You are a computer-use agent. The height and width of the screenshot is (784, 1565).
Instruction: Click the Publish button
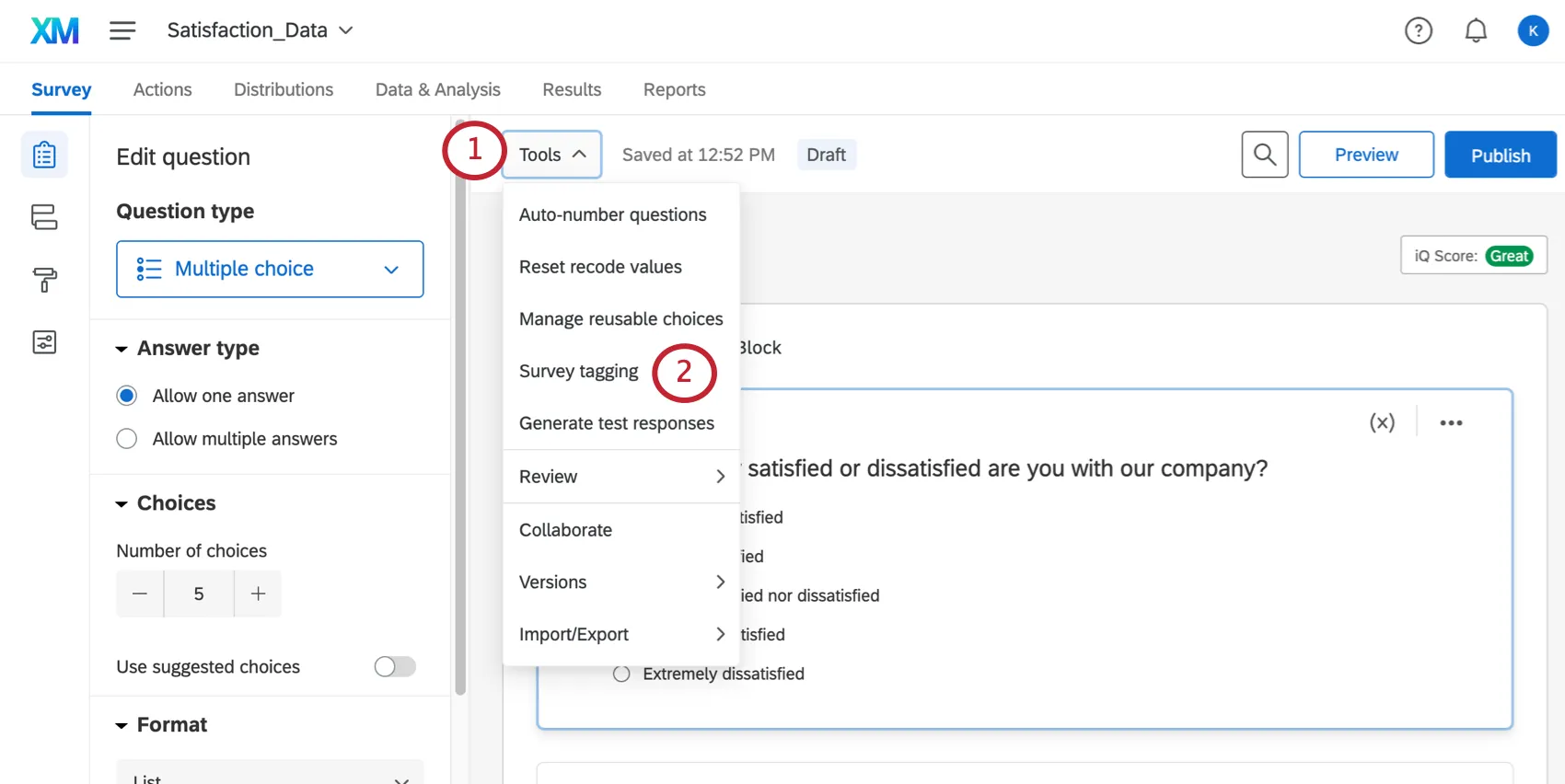(x=1500, y=155)
